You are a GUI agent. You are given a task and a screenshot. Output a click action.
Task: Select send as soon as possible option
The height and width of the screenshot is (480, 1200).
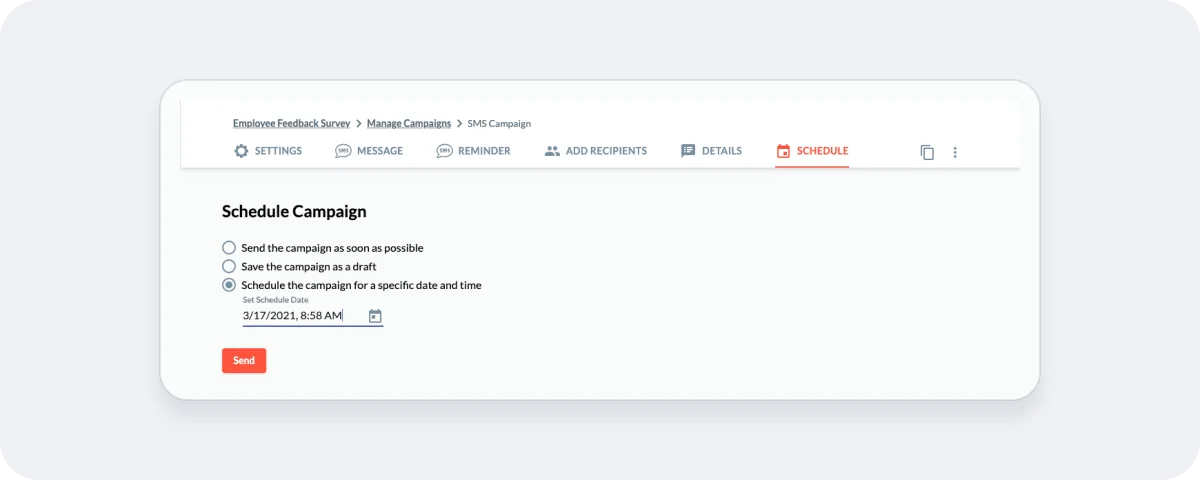pos(229,247)
